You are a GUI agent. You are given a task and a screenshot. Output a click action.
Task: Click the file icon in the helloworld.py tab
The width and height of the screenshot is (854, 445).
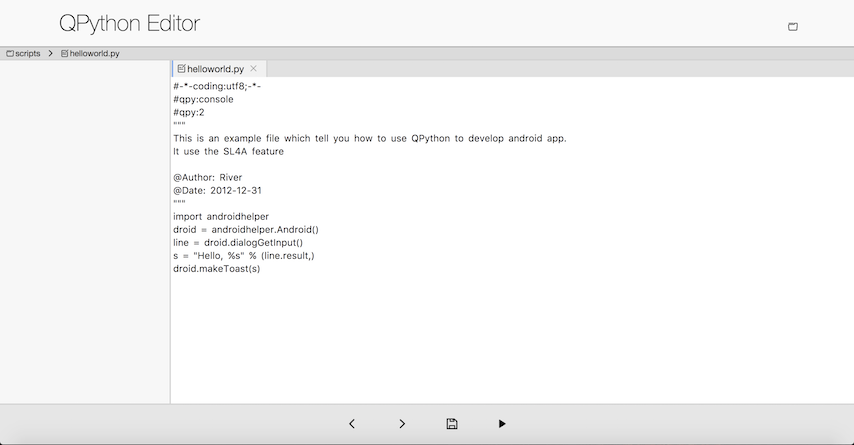[181, 69]
